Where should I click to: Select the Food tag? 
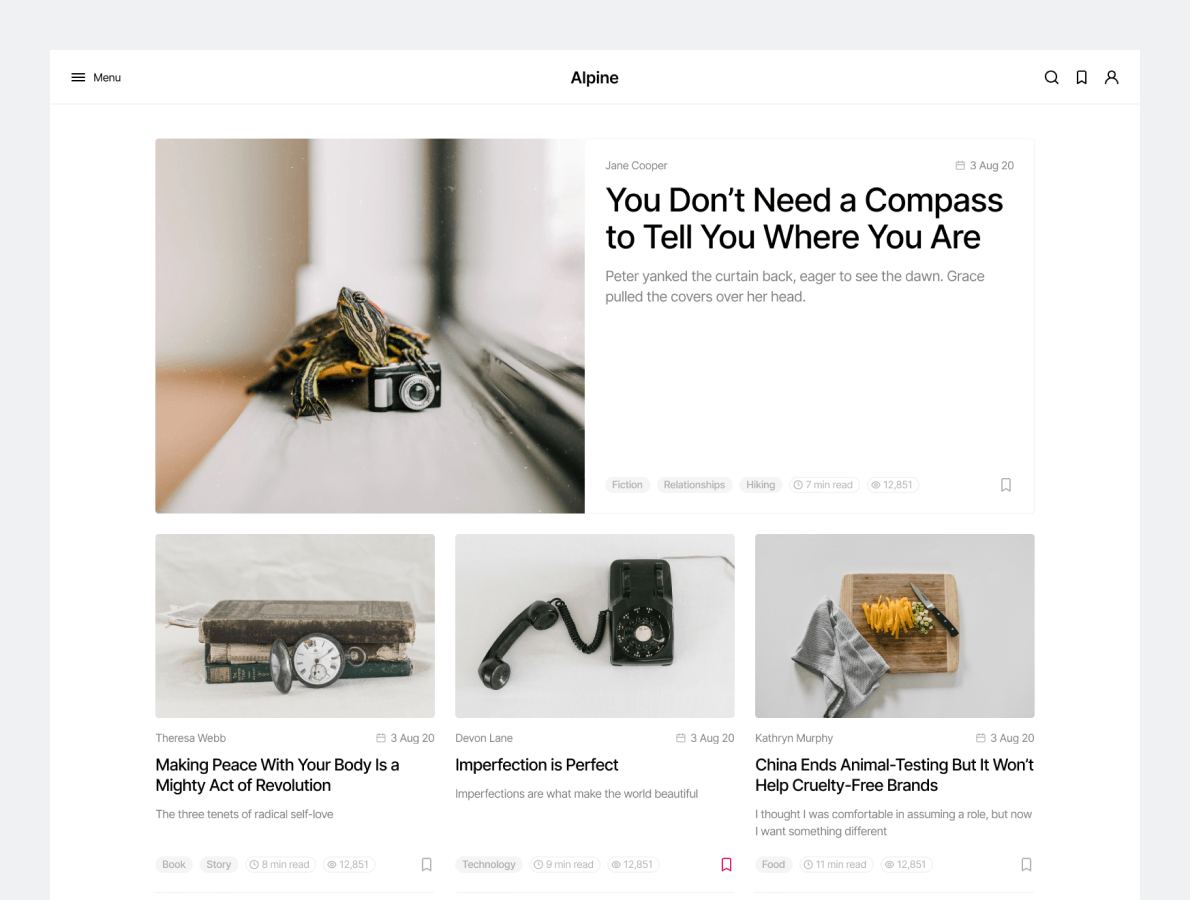coord(773,864)
